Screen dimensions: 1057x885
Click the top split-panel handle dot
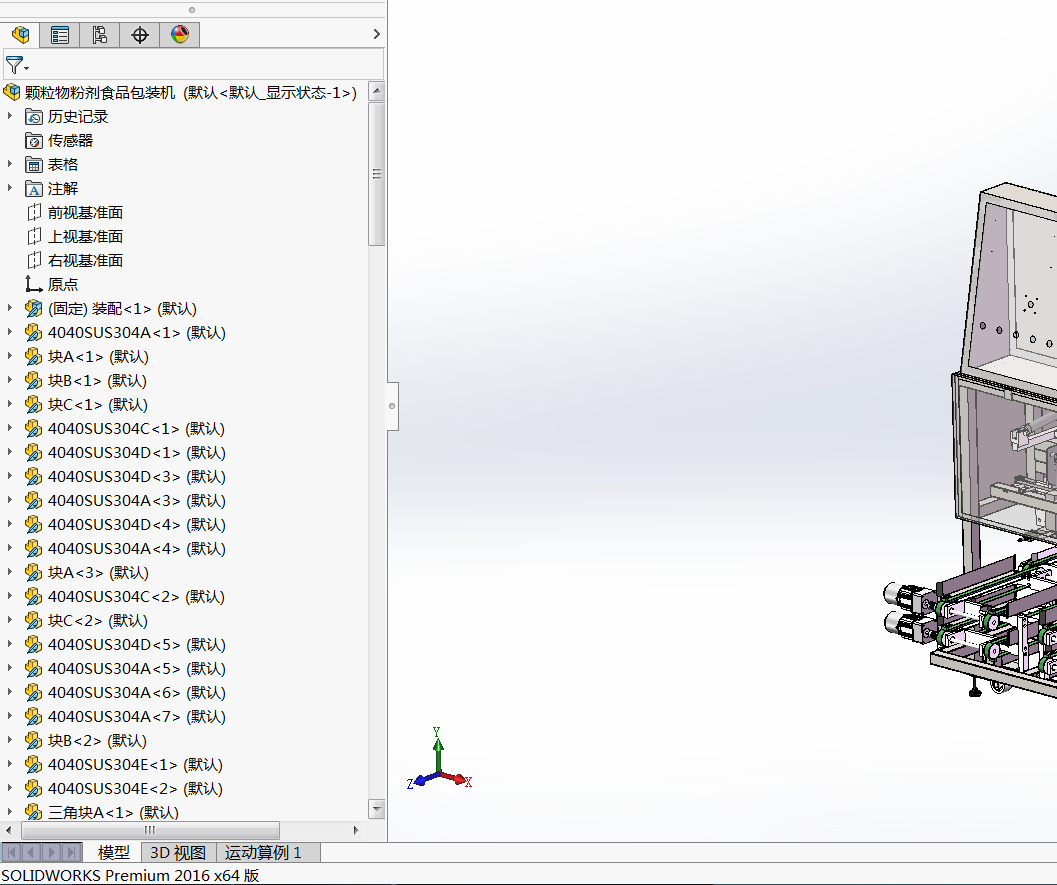click(192, 9)
